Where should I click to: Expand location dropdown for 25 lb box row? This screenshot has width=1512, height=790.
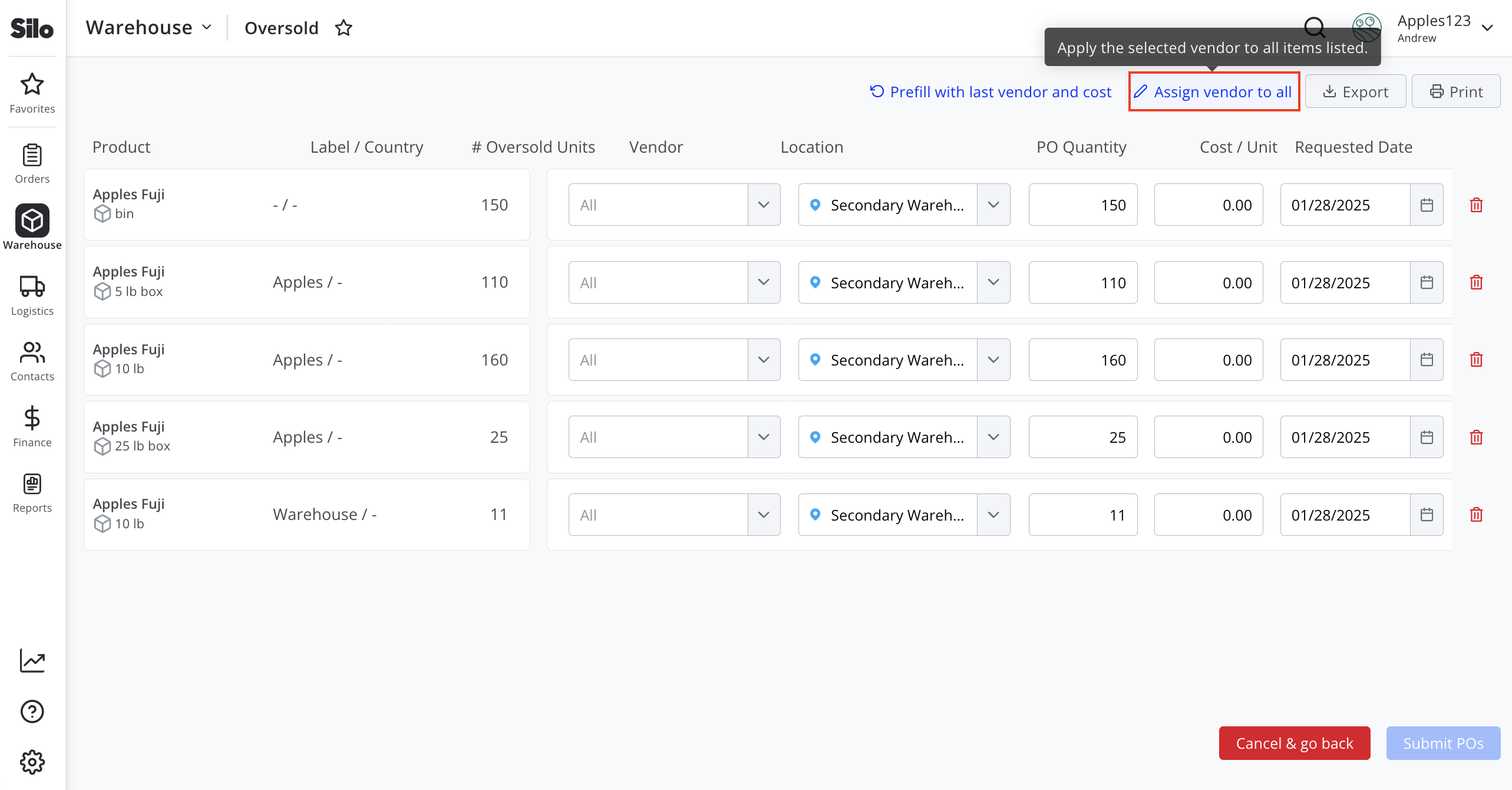click(993, 437)
